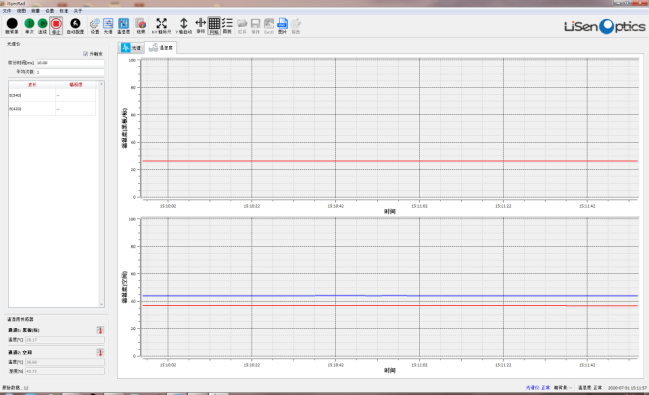649x395 pixels.
Task: Click the red temperature line in upper chart
Action: [x=390, y=161]
